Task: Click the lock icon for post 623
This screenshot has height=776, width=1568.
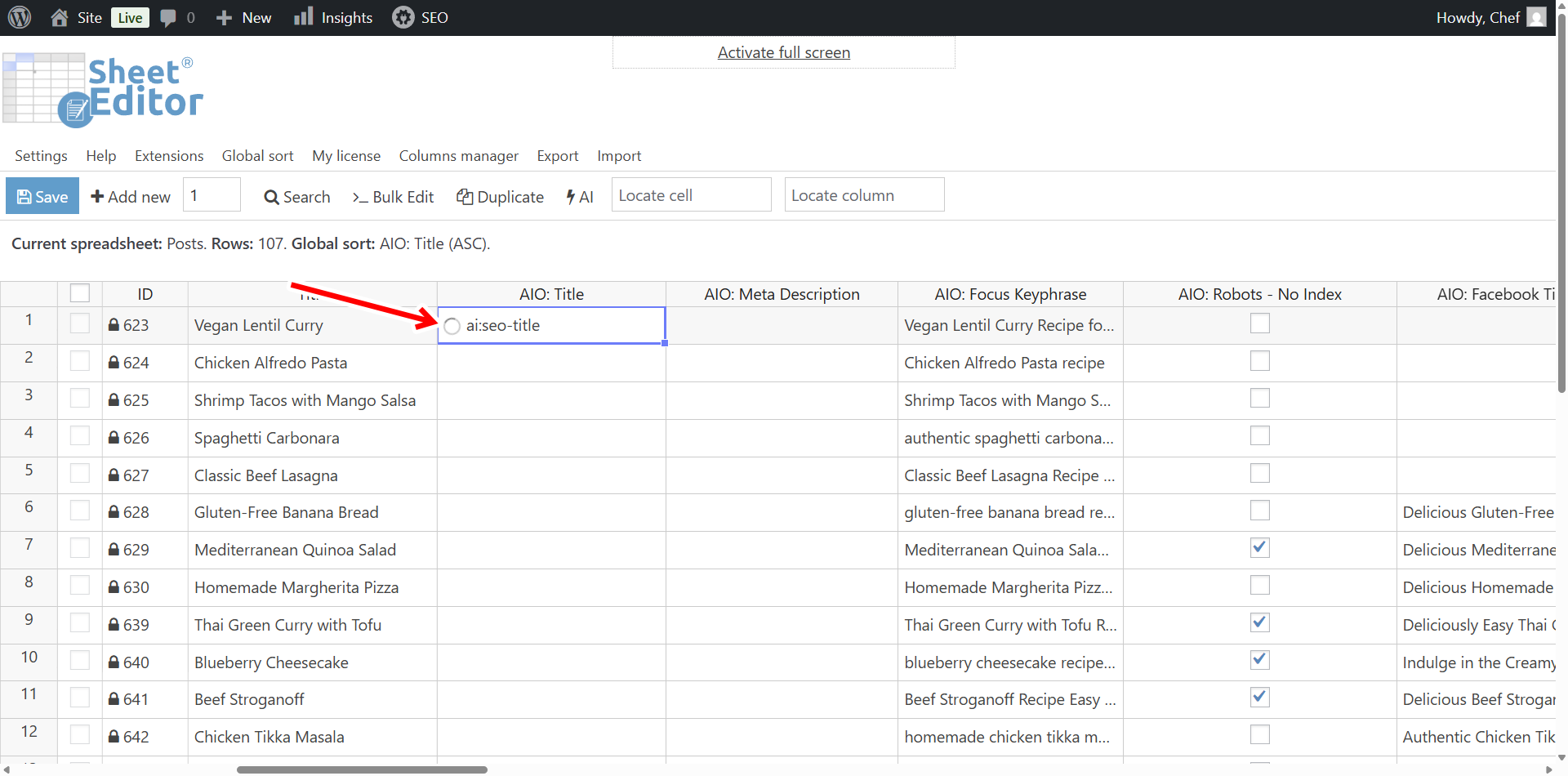Action: tap(114, 325)
